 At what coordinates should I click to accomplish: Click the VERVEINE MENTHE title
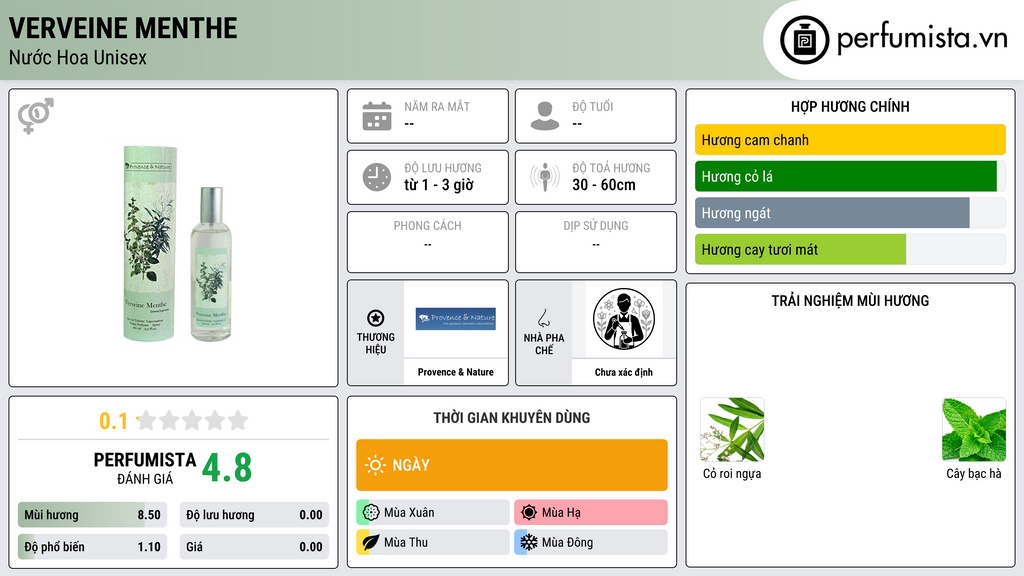[123, 28]
